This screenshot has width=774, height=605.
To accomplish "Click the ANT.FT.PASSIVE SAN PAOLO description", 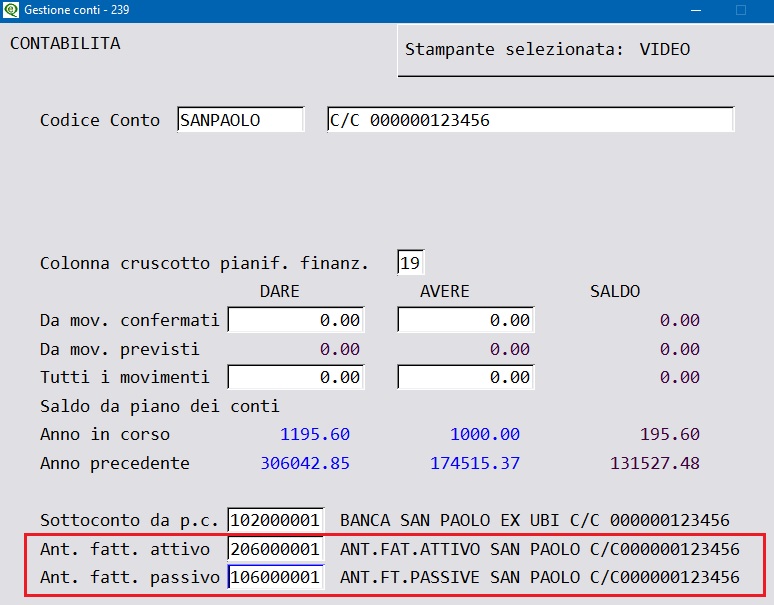I will coord(540,577).
